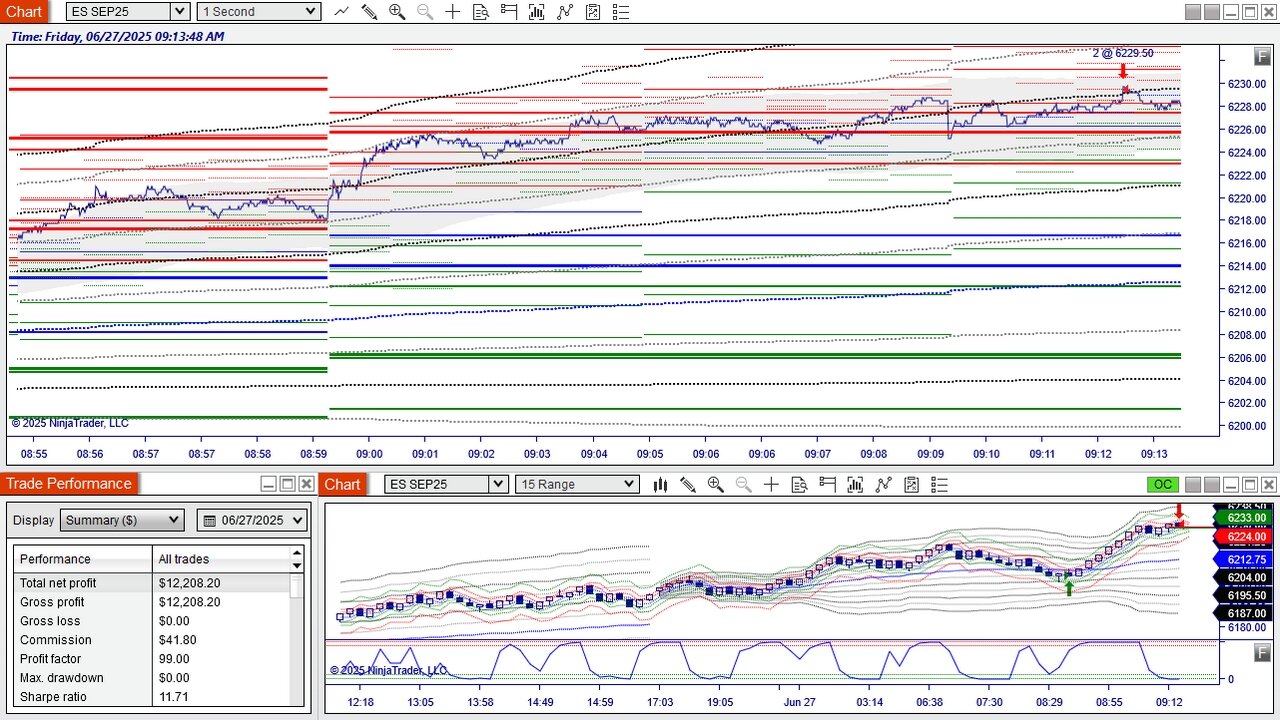The height and width of the screenshot is (720, 1280).
Task: Show Data Box in the 1 Second chart
Action: (481, 12)
